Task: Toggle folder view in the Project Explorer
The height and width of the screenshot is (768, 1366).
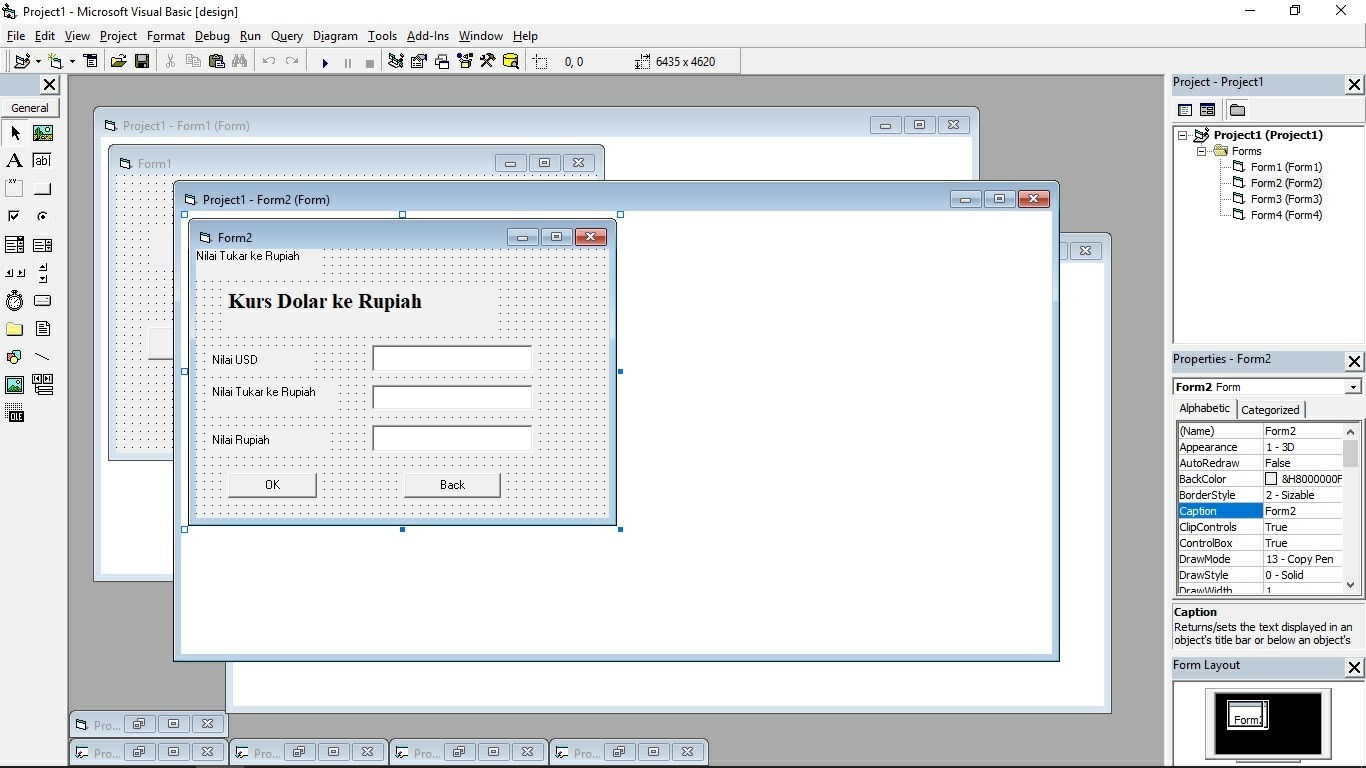Action: 1237,110
